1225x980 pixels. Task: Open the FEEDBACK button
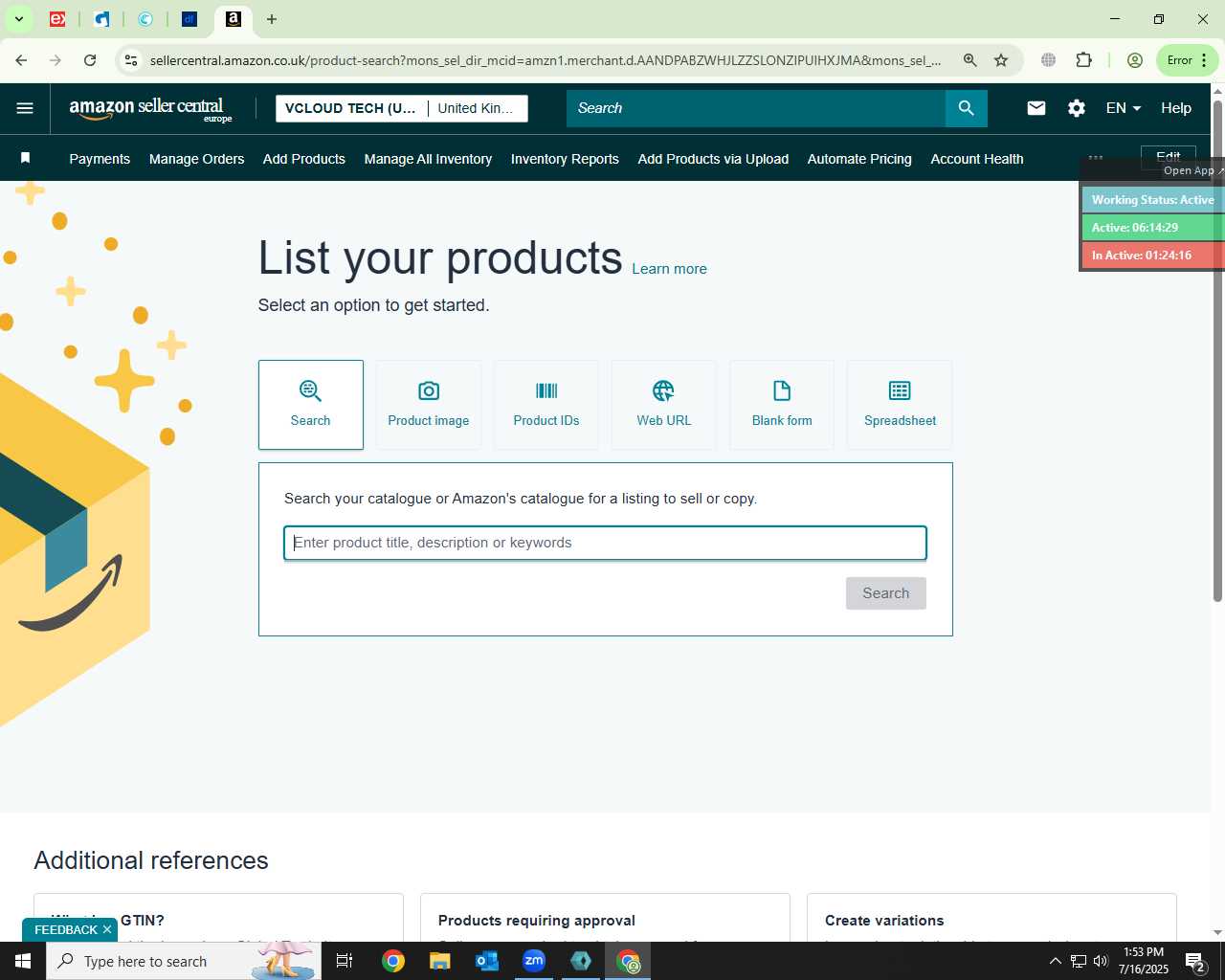tap(65, 929)
